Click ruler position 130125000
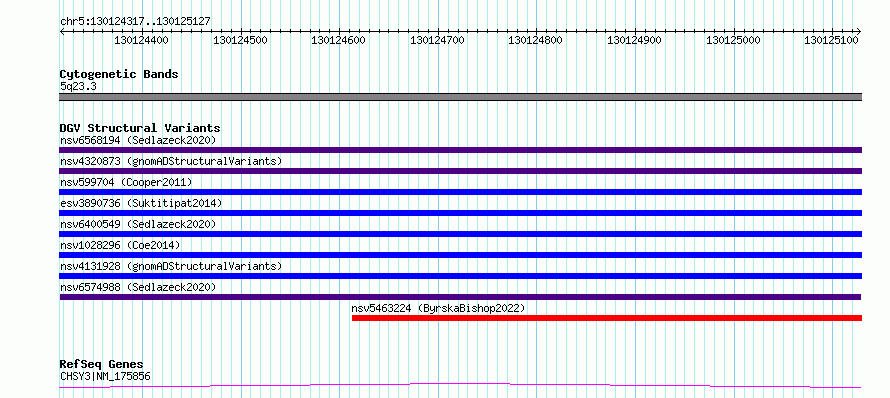The height and width of the screenshot is (398, 890). (x=733, y=40)
